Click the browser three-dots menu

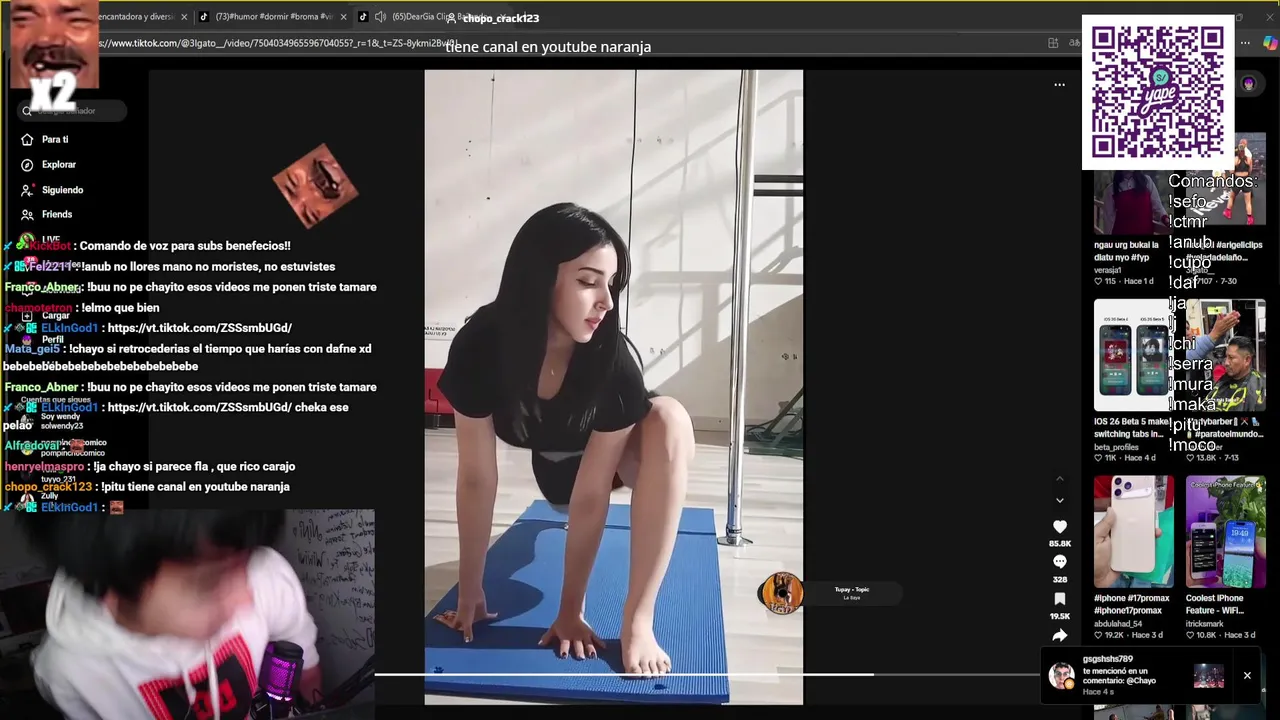tap(1245, 43)
